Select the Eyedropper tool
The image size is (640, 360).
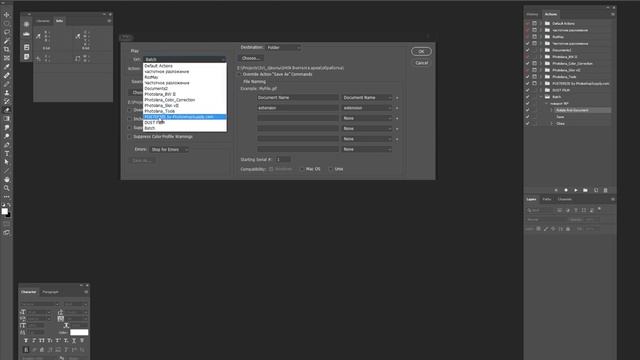coord(7,67)
